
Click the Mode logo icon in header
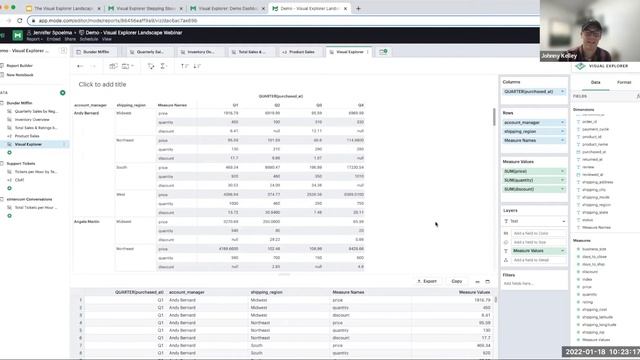coord(17,36)
